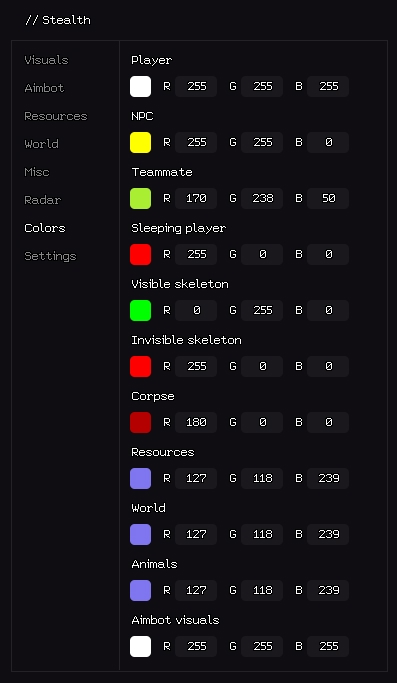Select the Colors tab

click(45, 228)
